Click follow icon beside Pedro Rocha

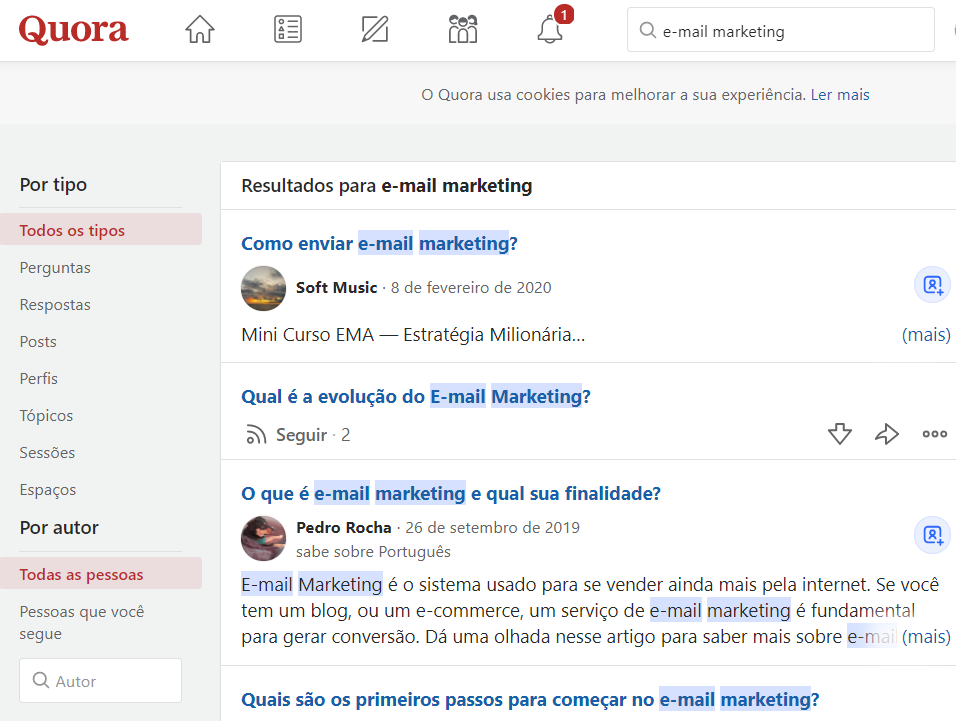(x=932, y=535)
